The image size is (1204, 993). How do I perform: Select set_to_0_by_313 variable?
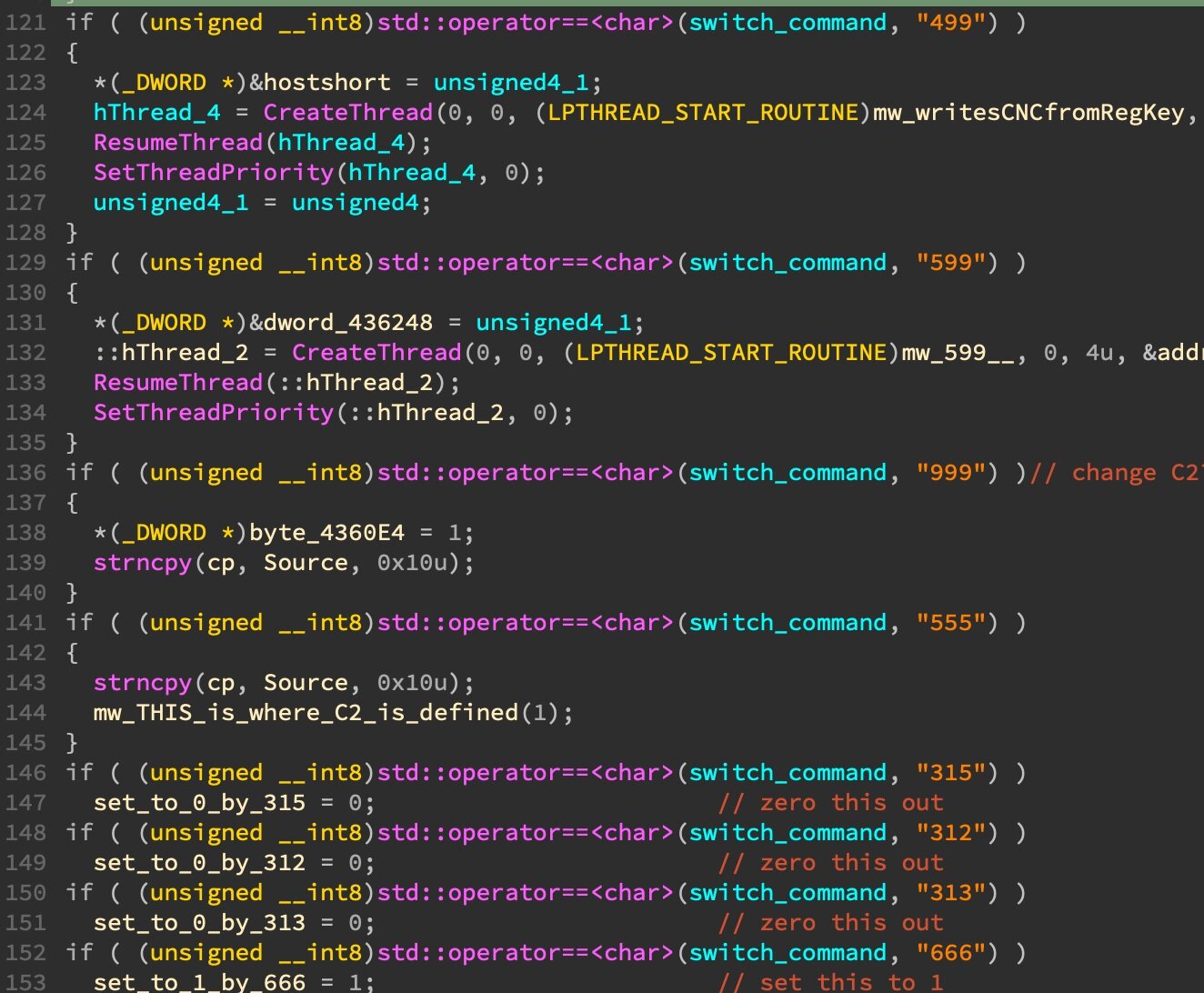199,923
